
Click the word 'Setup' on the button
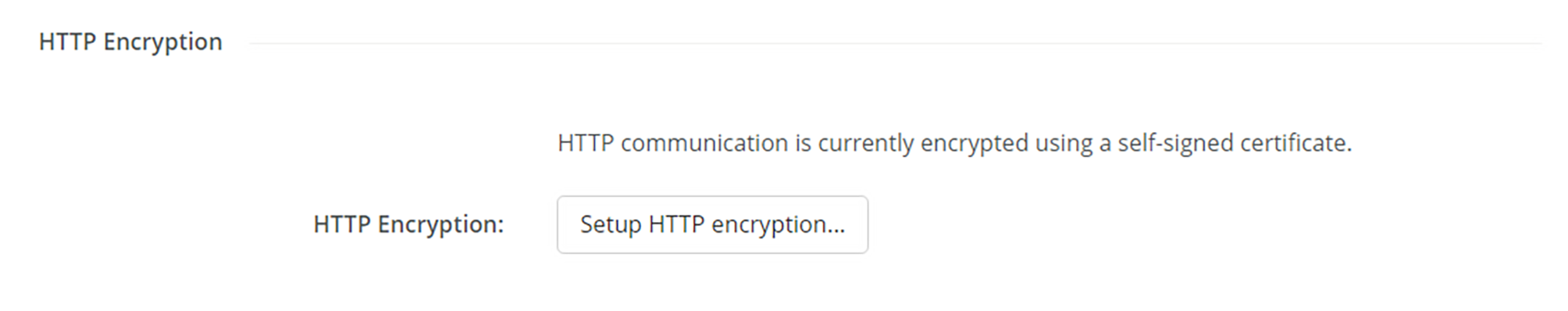point(611,225)
